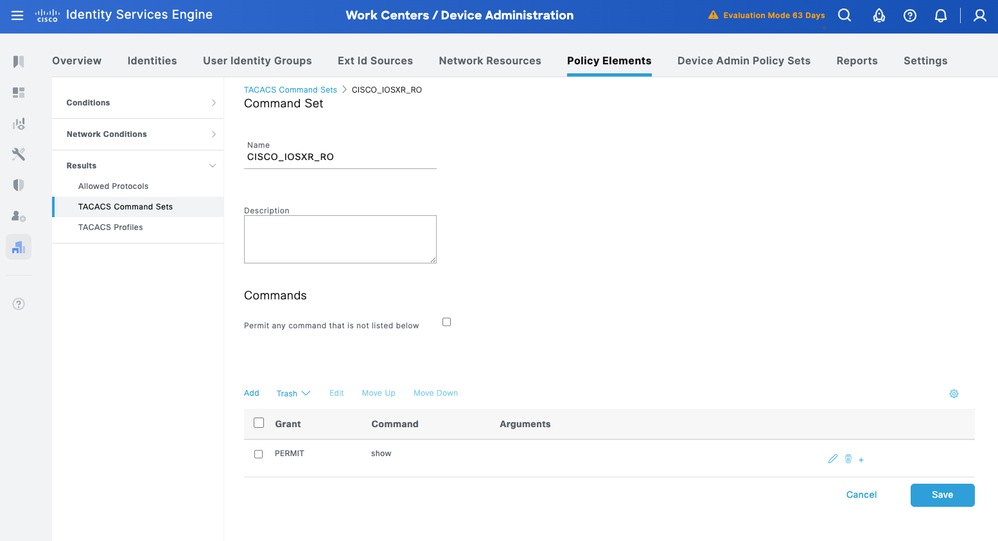Viewport: 998px width, 541px height.
Task: Click the pencil edit icon for show command
Action: pos(833,459)
